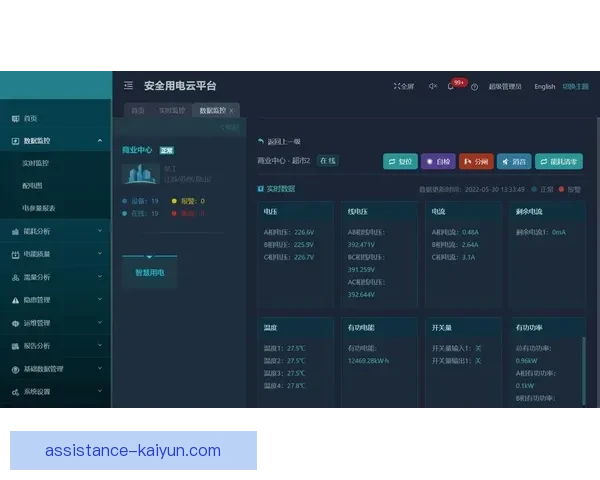Click the building thumbnail for 商业中心
This screenshot has height=480, width=600.
click(141, 174)
